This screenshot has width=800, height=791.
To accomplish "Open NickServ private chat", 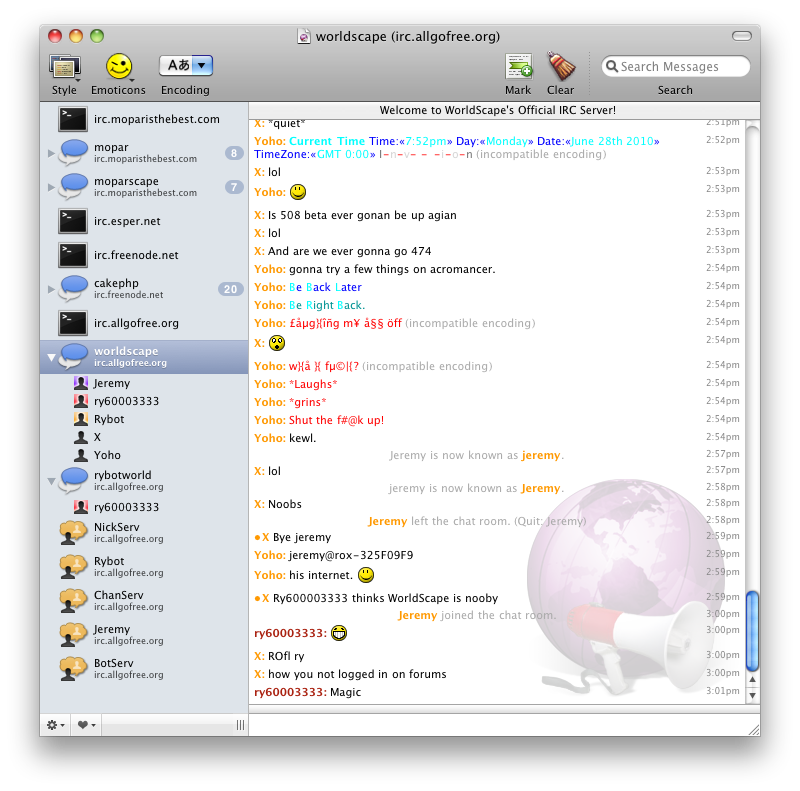I will (x=144, y=532).
